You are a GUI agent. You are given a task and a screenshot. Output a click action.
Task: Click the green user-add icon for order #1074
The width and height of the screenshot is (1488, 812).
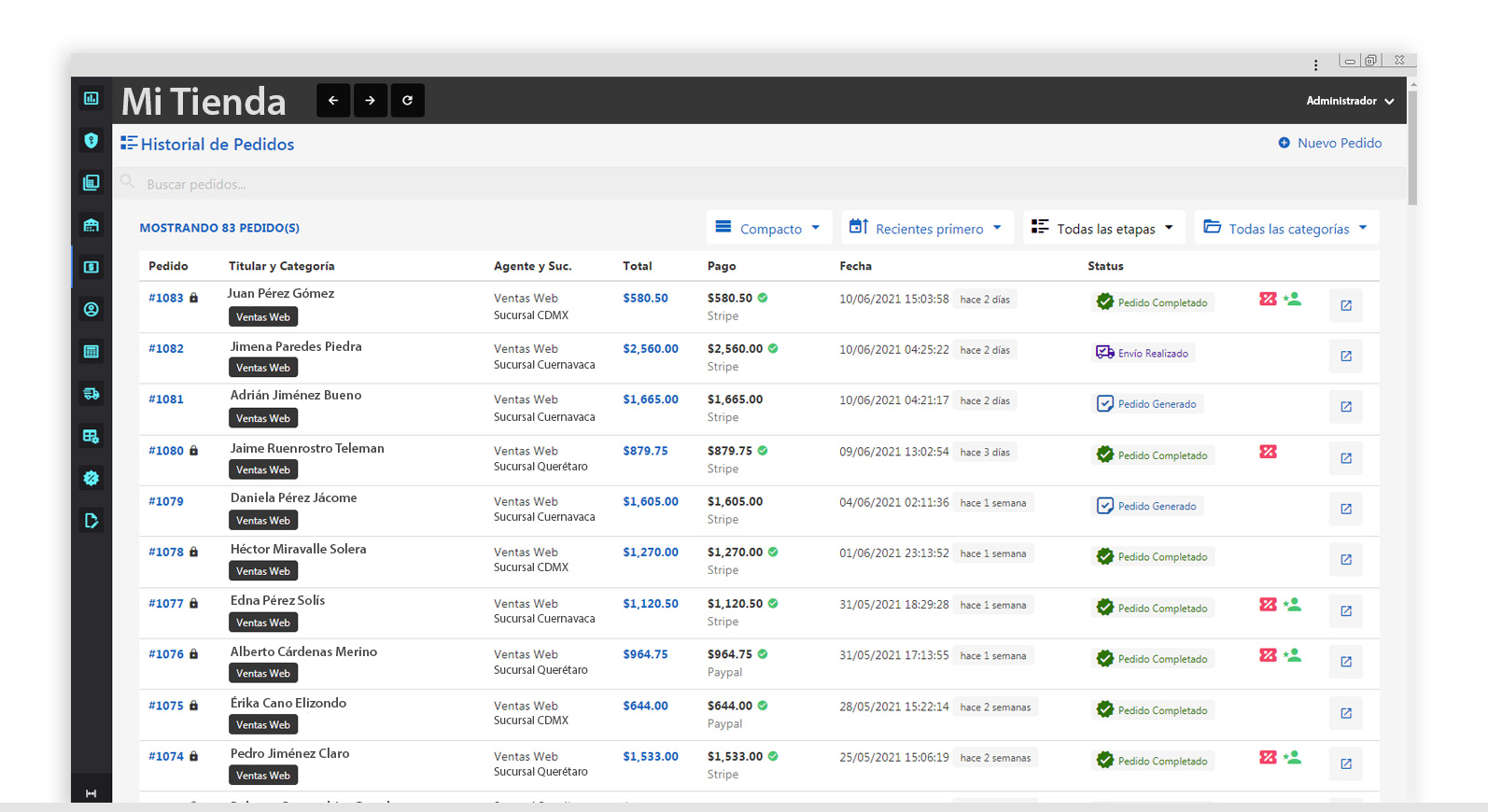pos(1292,757)
